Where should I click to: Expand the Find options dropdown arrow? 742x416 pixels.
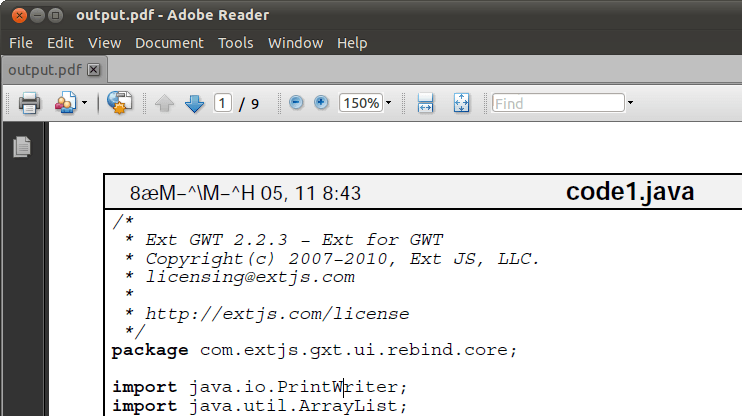630,103
